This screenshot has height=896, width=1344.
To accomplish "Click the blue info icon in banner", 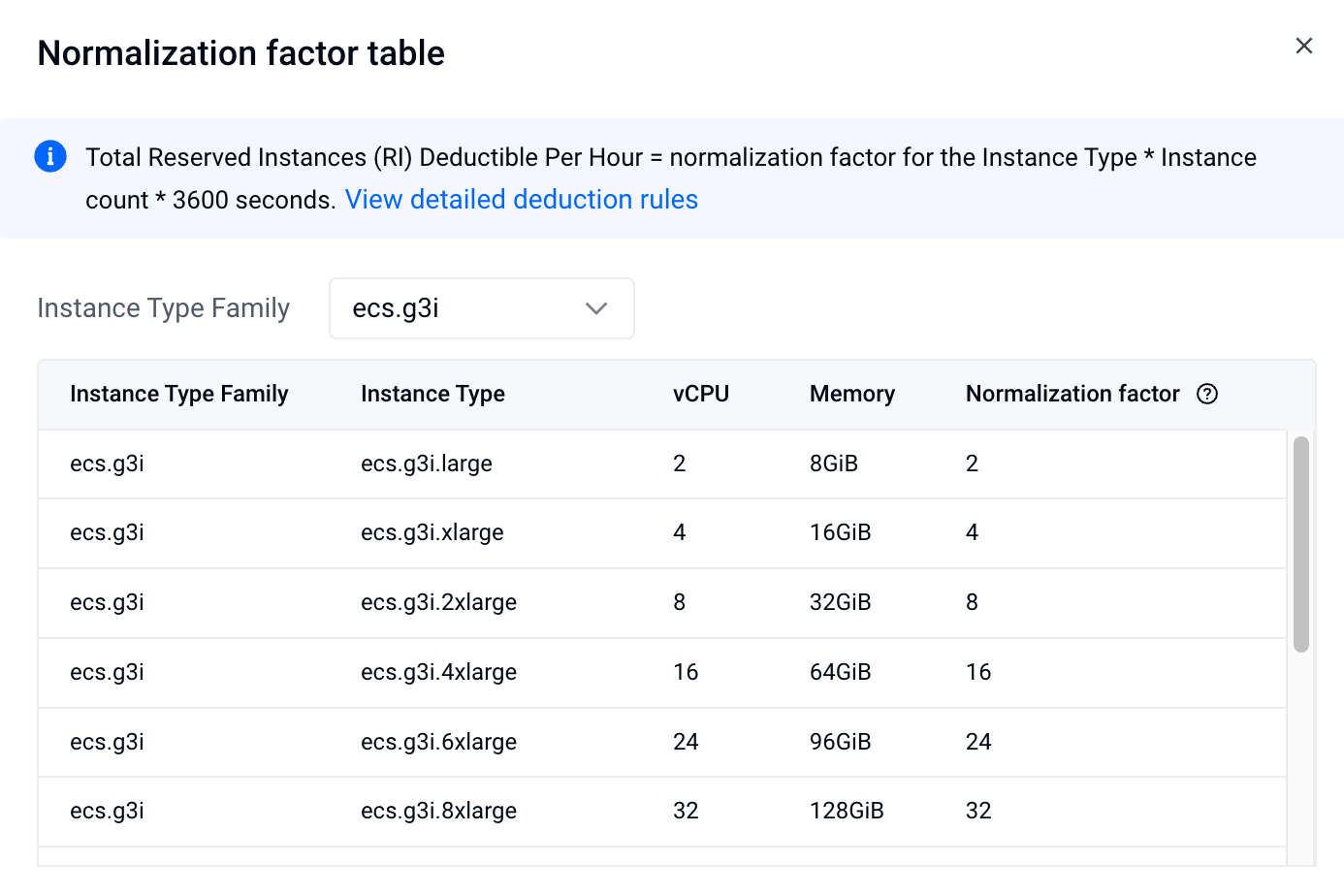I will (x=50, y=156).
